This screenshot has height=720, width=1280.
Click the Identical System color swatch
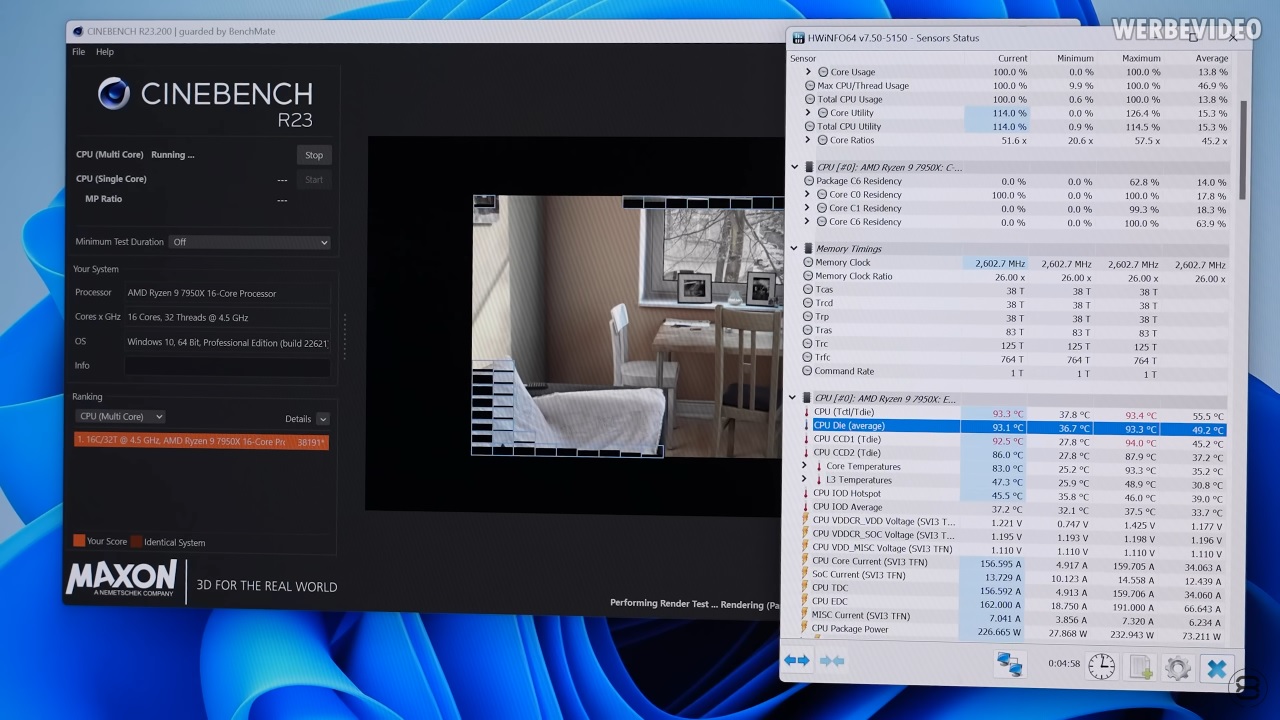(x=136, y=542)
